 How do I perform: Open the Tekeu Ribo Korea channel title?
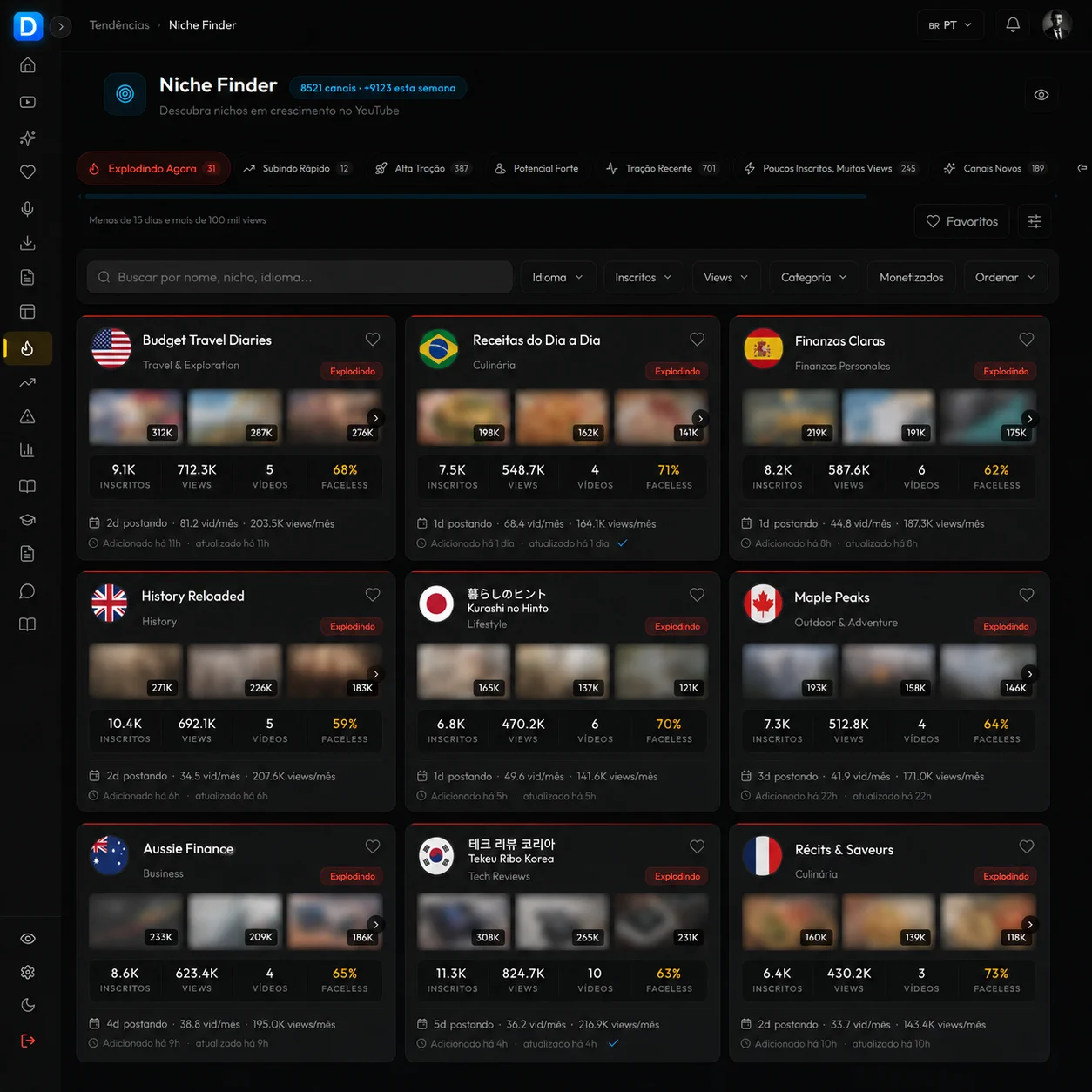pos(511,859)
